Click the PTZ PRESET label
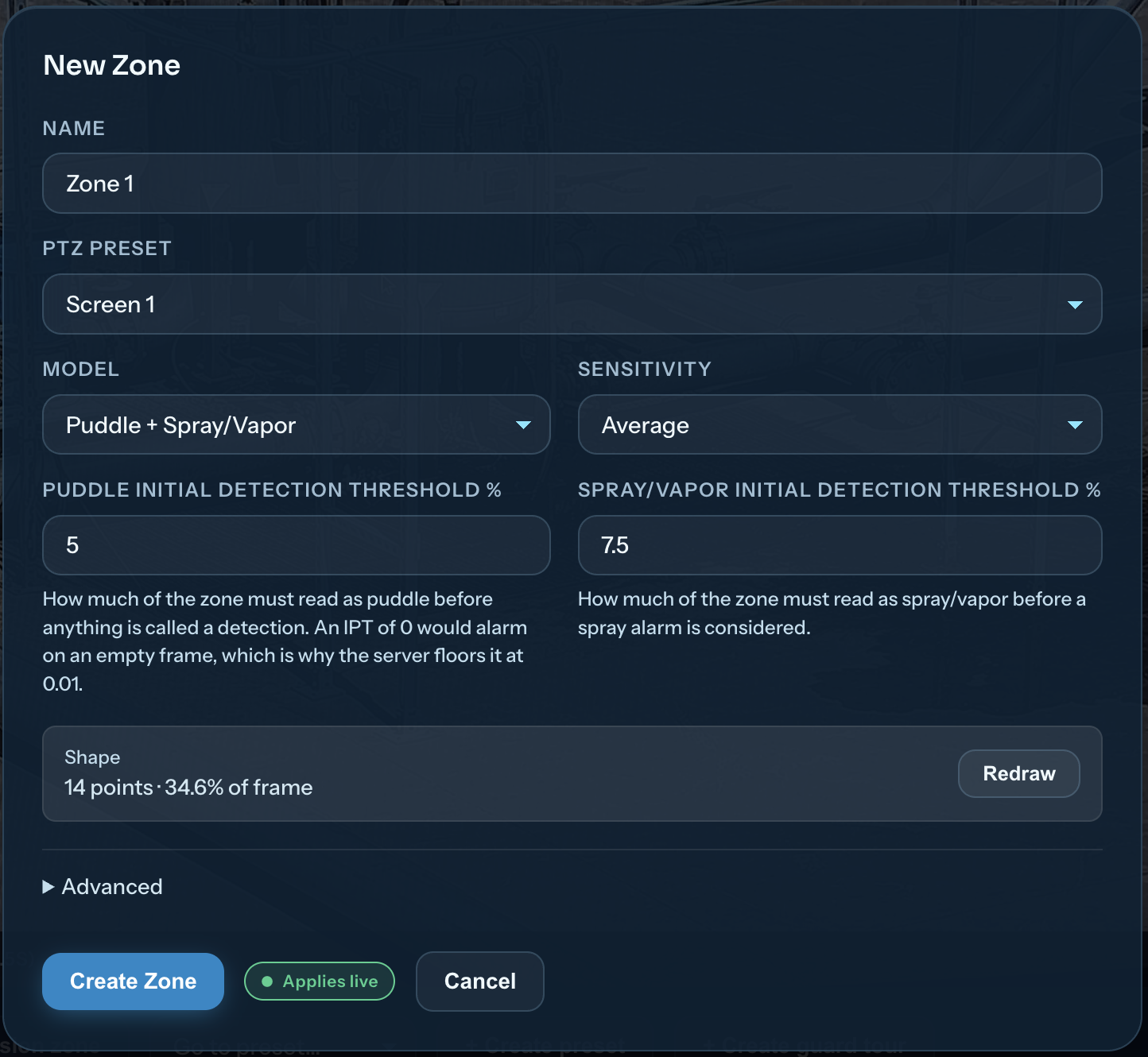Screen dimensions: 1148x1057 click(107, 248)
